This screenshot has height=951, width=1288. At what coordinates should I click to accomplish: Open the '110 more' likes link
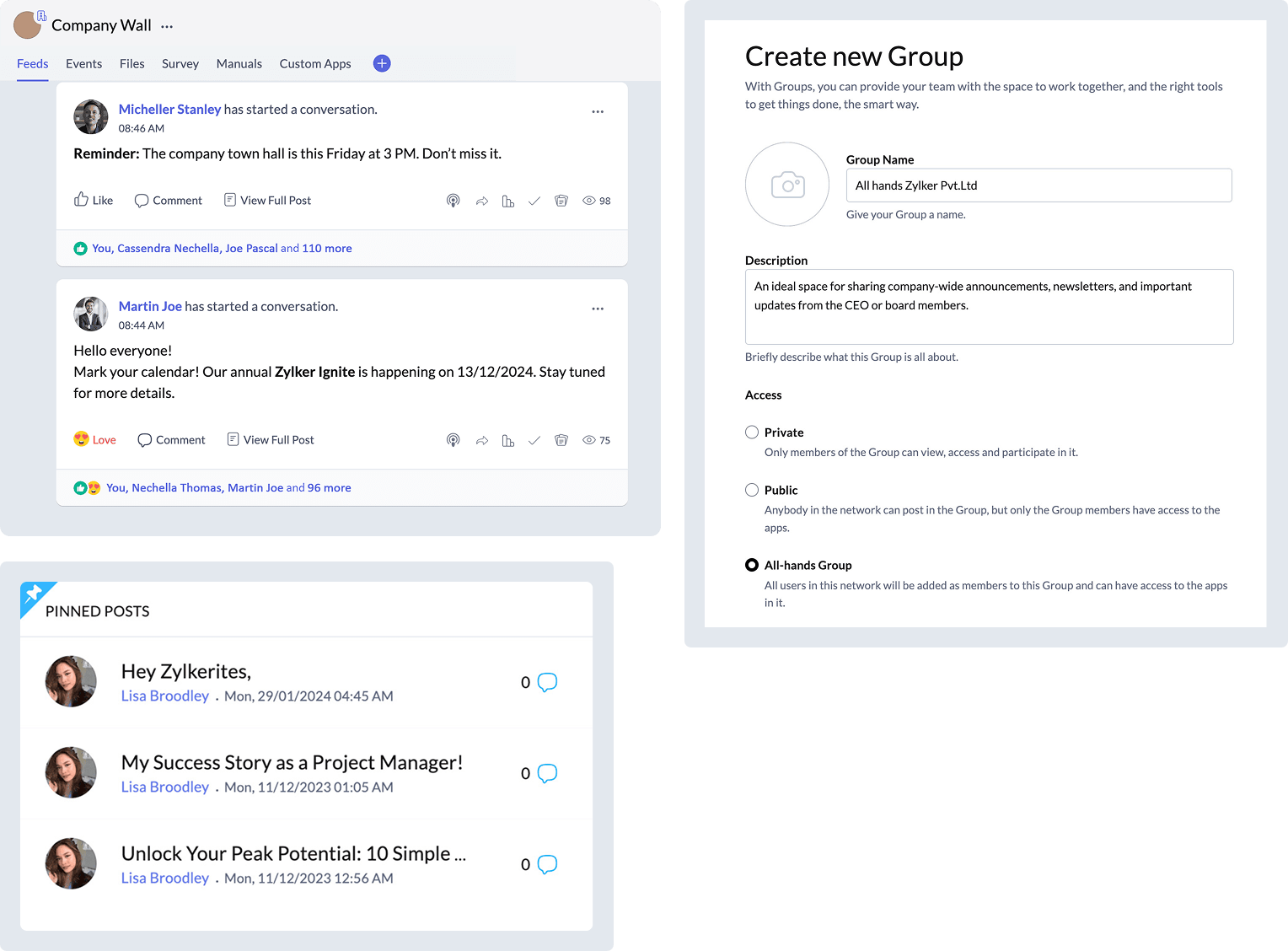[x=326, y=249]
